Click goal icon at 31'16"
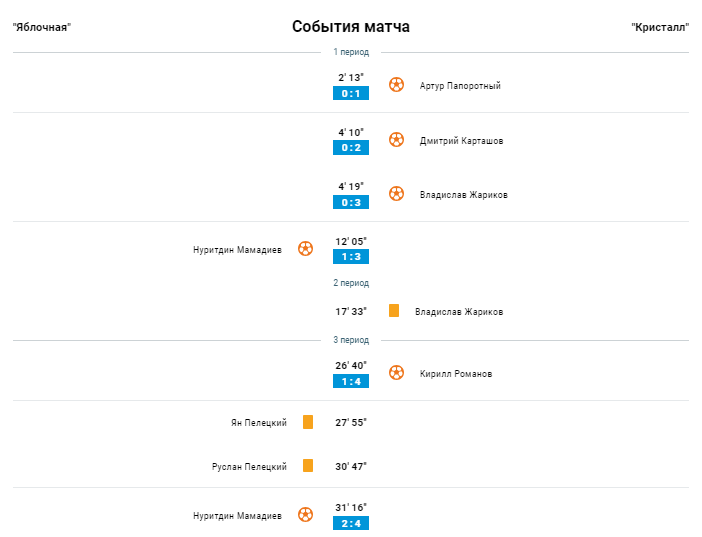702x537 pixels. [x=305, y=515]
